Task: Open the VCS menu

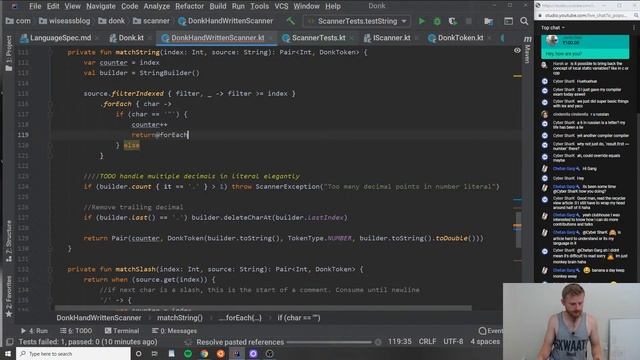Action: point(281,6)
